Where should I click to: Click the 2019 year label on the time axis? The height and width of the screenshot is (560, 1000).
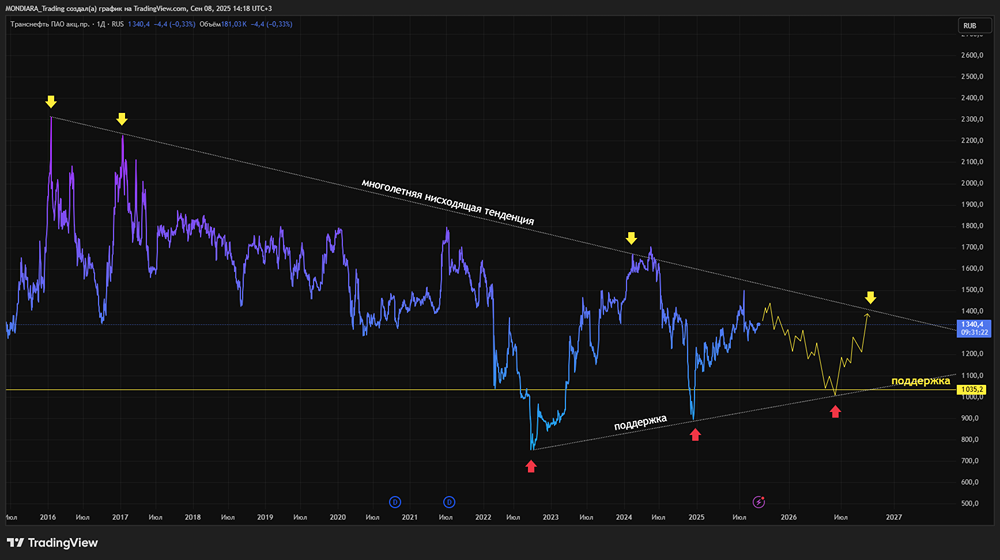coord(265,517)
